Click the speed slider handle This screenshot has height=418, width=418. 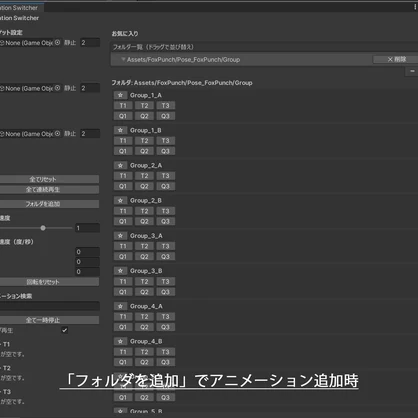[x=43, y=228]
